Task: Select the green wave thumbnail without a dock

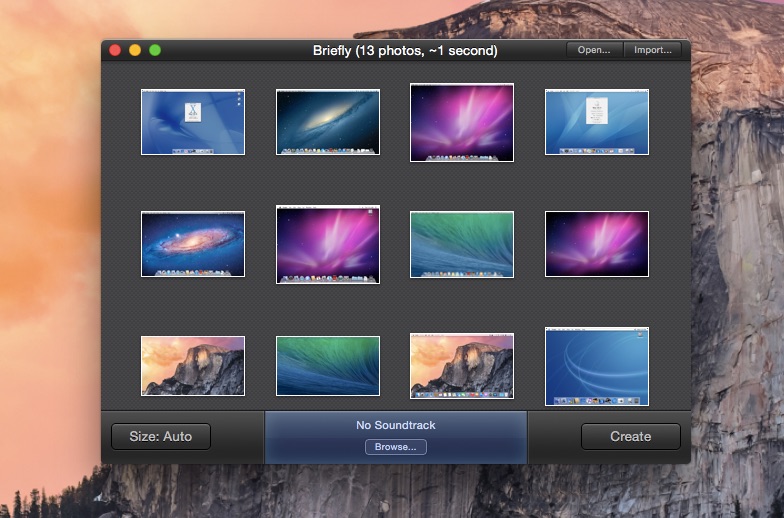Action: click(x=328, y=366)
